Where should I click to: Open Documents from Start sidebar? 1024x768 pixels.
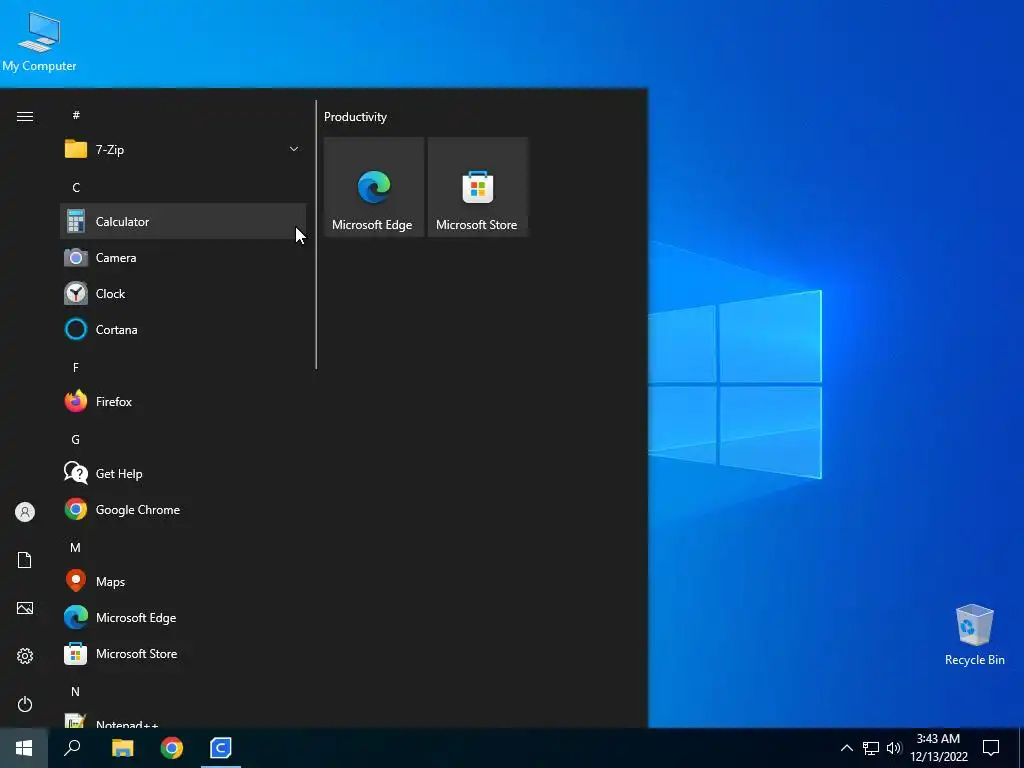pos(25,560)
